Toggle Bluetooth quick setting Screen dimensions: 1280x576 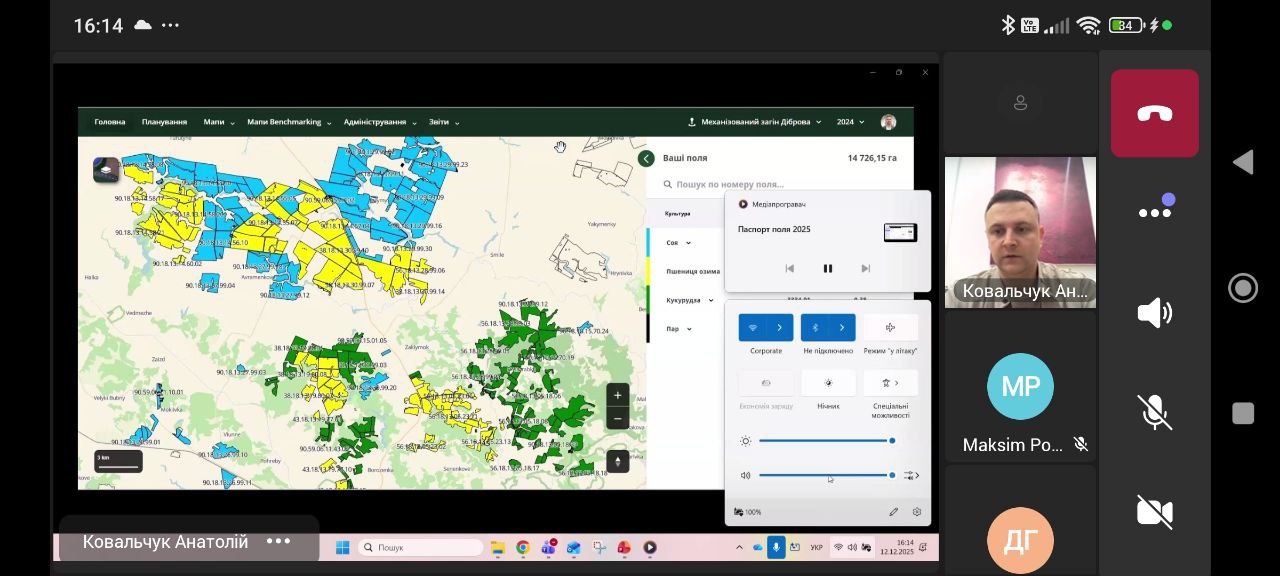(815, 328)
